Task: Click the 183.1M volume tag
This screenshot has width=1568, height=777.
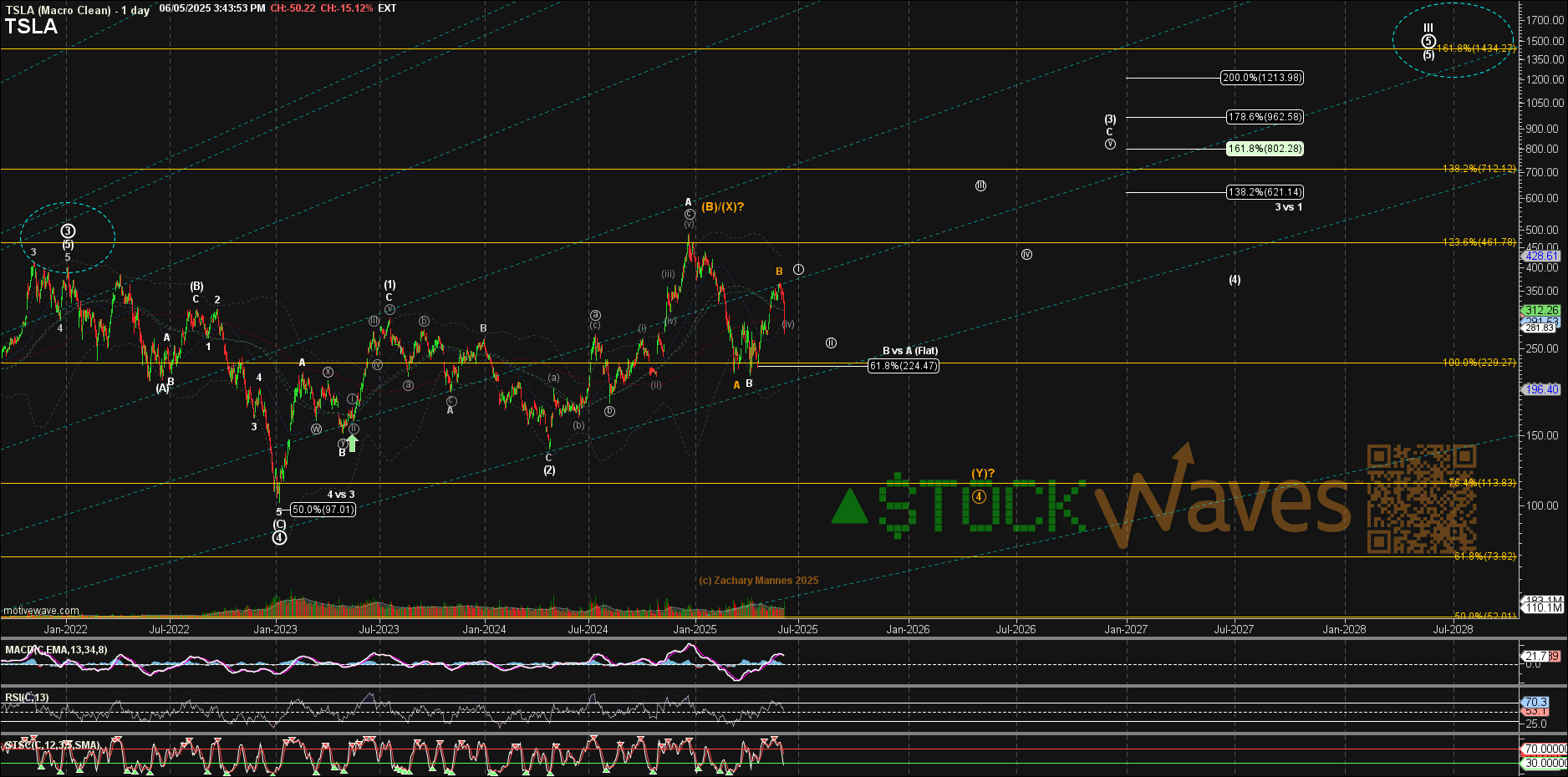Action: [1543, 601]
